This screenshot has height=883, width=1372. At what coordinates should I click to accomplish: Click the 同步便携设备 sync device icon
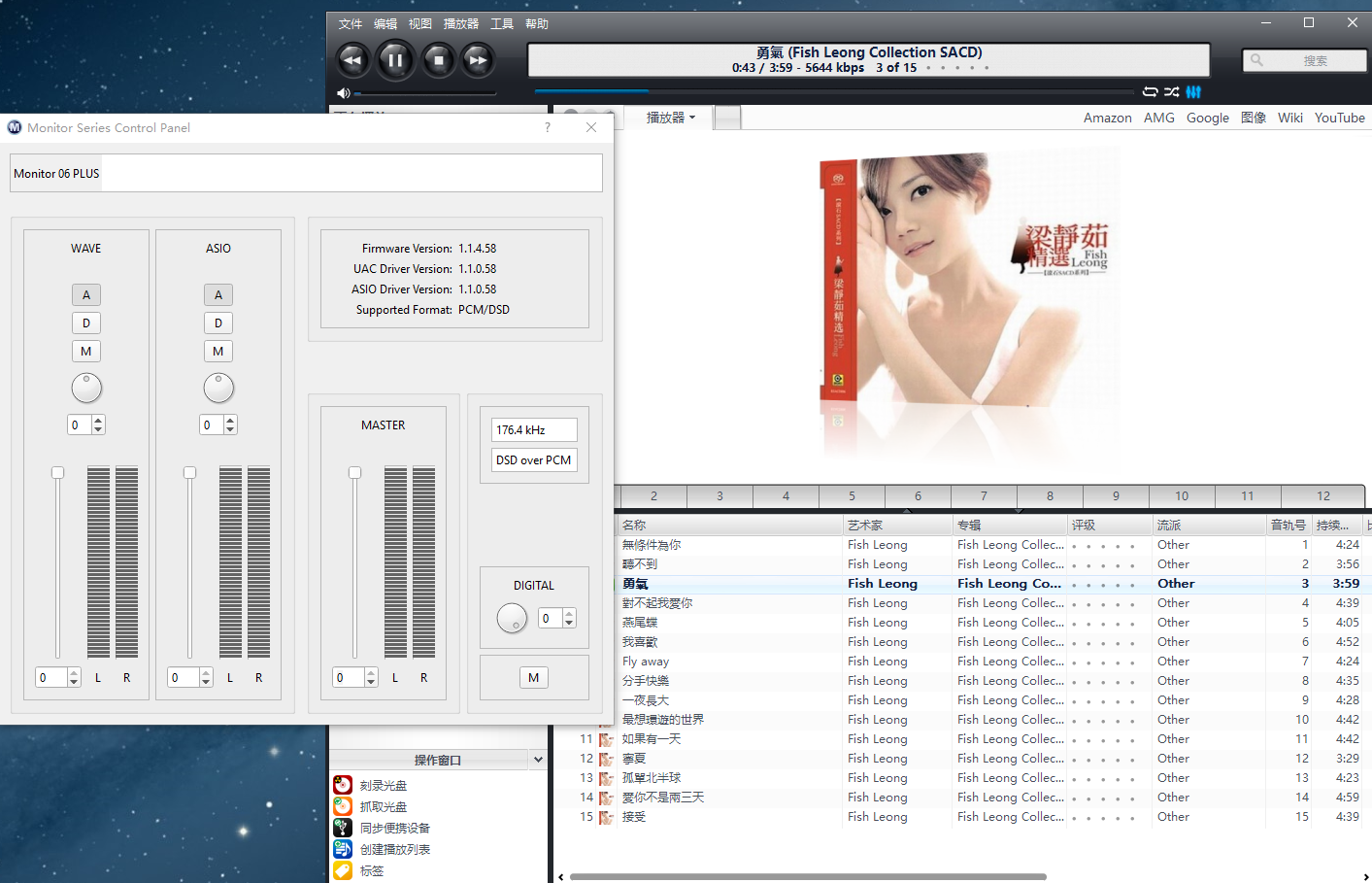343,828
